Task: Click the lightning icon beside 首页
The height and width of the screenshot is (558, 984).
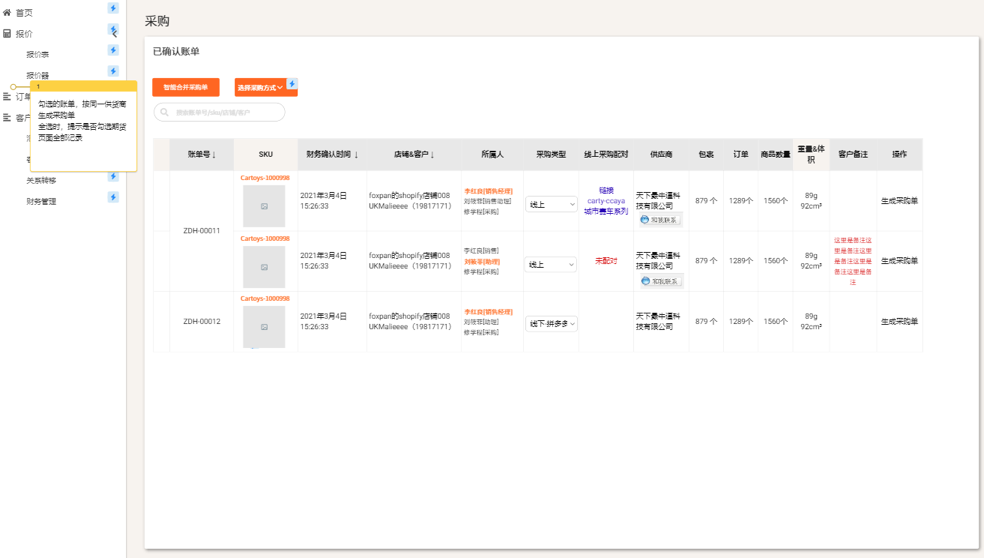Action: [113, 9]
